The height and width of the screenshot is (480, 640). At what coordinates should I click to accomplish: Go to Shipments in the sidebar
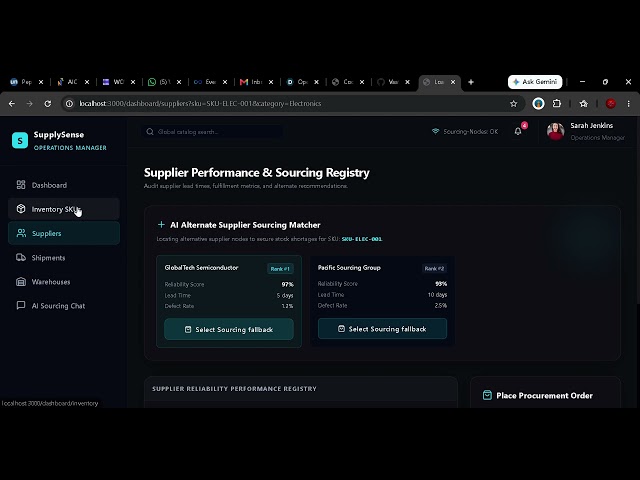64,258
